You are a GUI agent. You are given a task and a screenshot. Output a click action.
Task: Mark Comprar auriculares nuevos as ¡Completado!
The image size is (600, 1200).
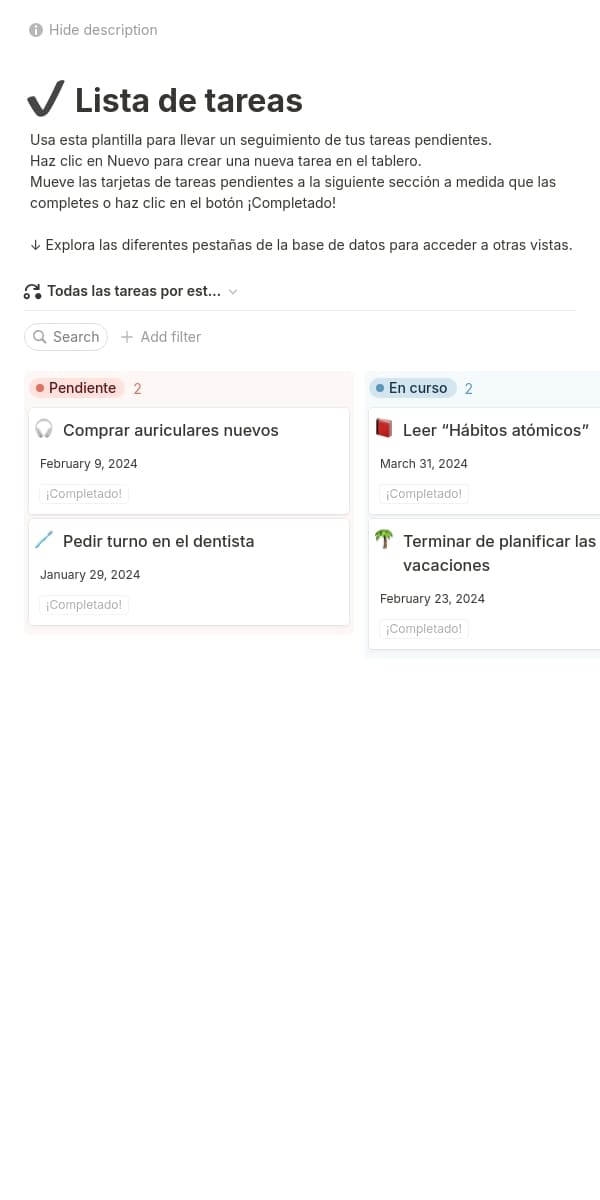point(83,493)
